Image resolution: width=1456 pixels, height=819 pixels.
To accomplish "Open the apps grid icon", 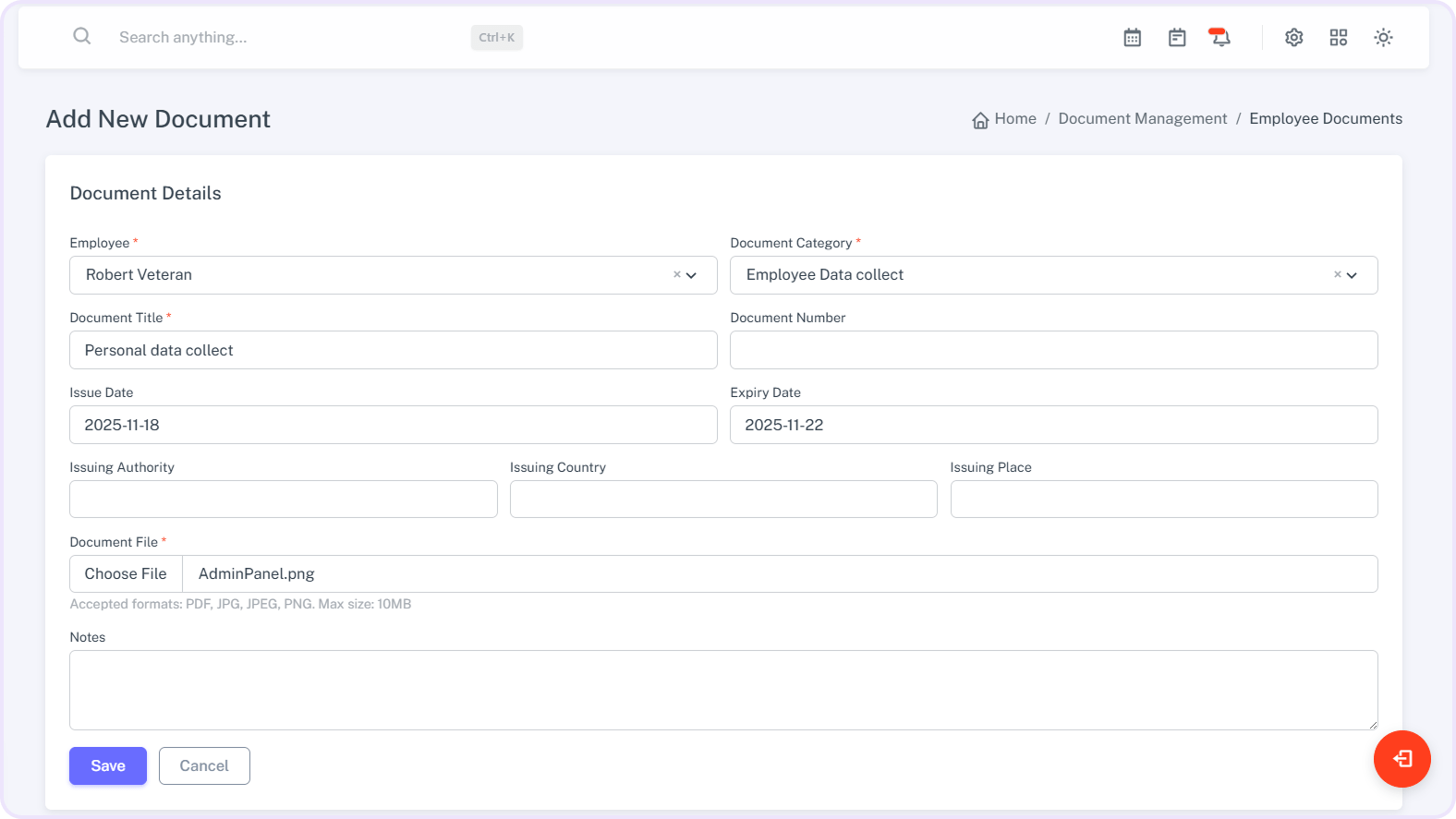I will [x=1338, y=38].
